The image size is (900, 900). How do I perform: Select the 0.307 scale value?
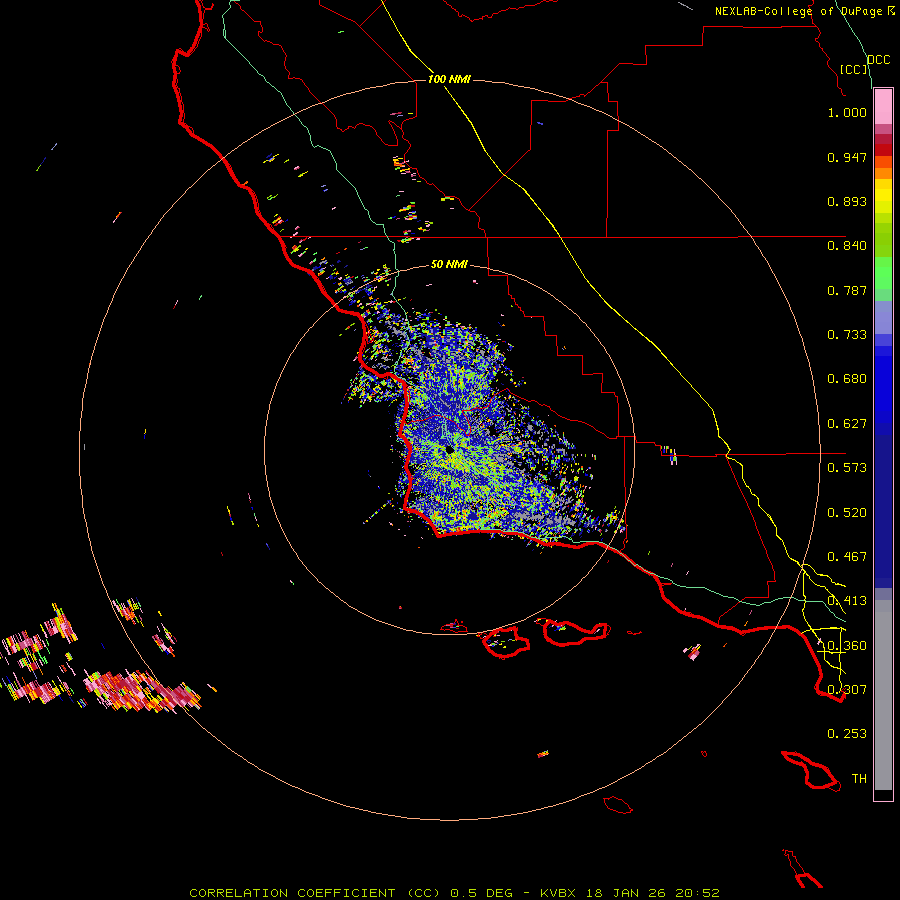click(x=847, y=690)
